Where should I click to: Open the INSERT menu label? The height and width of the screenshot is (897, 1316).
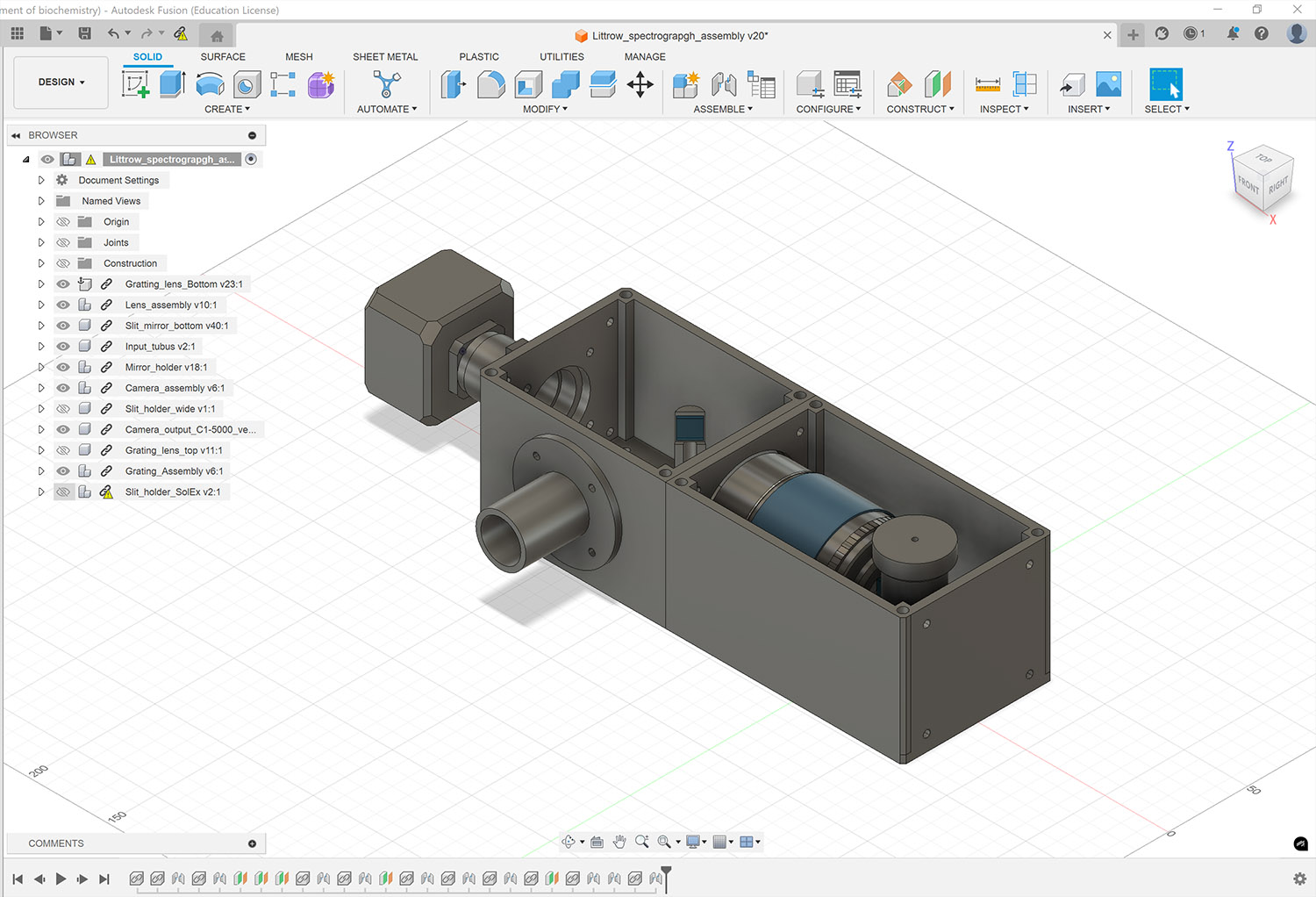click(1089, 109)
